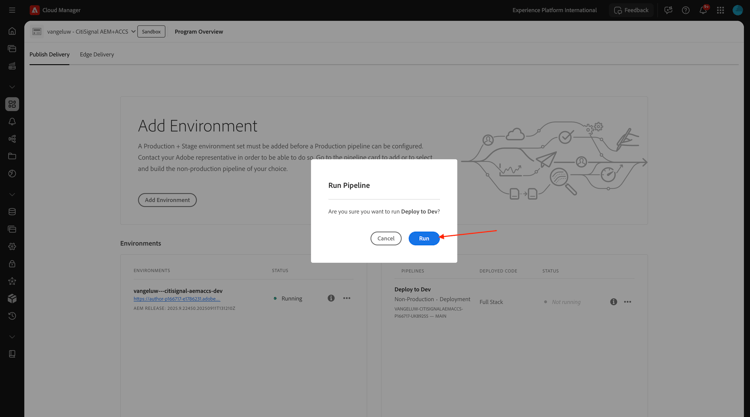This screenshot has height=417, width=750.
Task: Go to Home via sidebar house icon
Action: [12, 31]
